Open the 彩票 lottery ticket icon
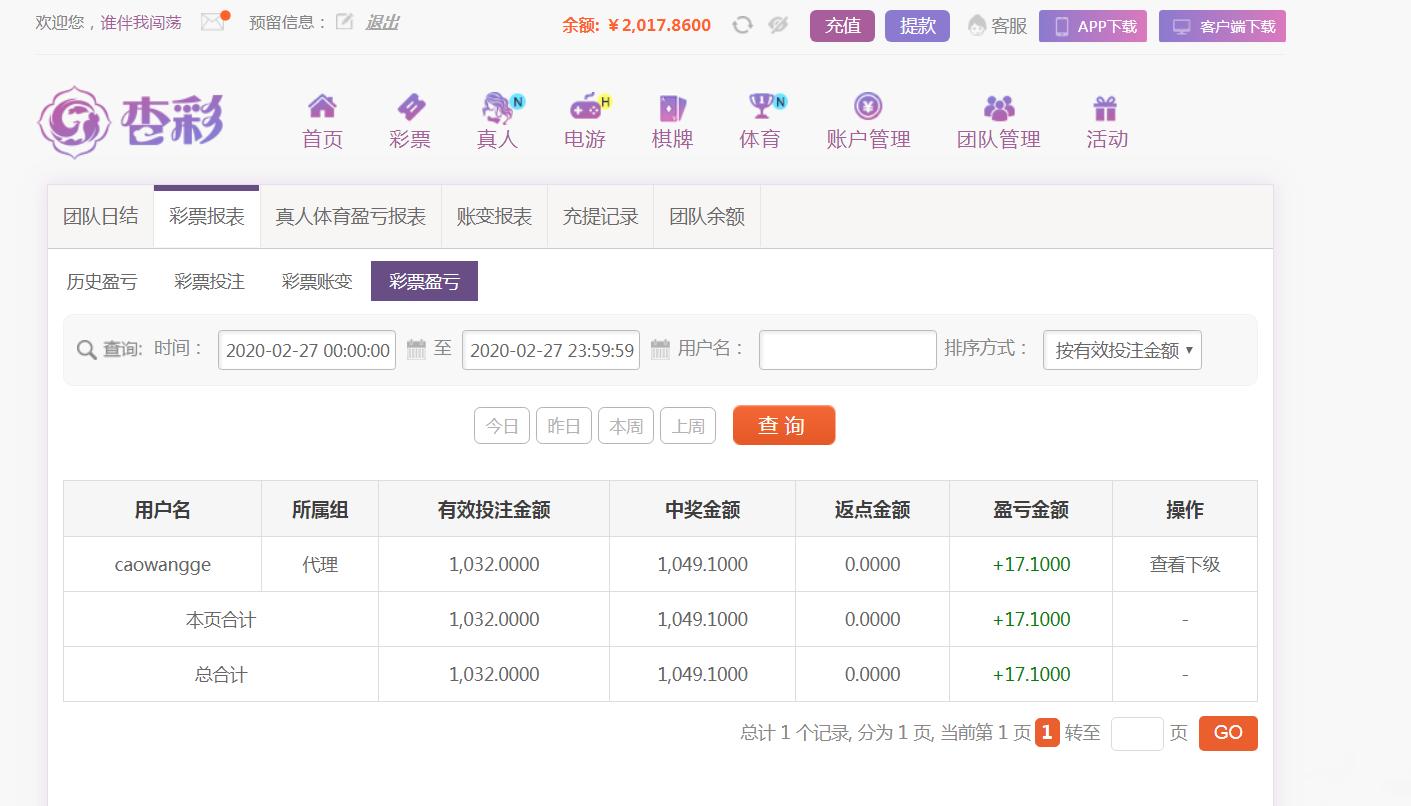1411x806 pixels. 410,106
